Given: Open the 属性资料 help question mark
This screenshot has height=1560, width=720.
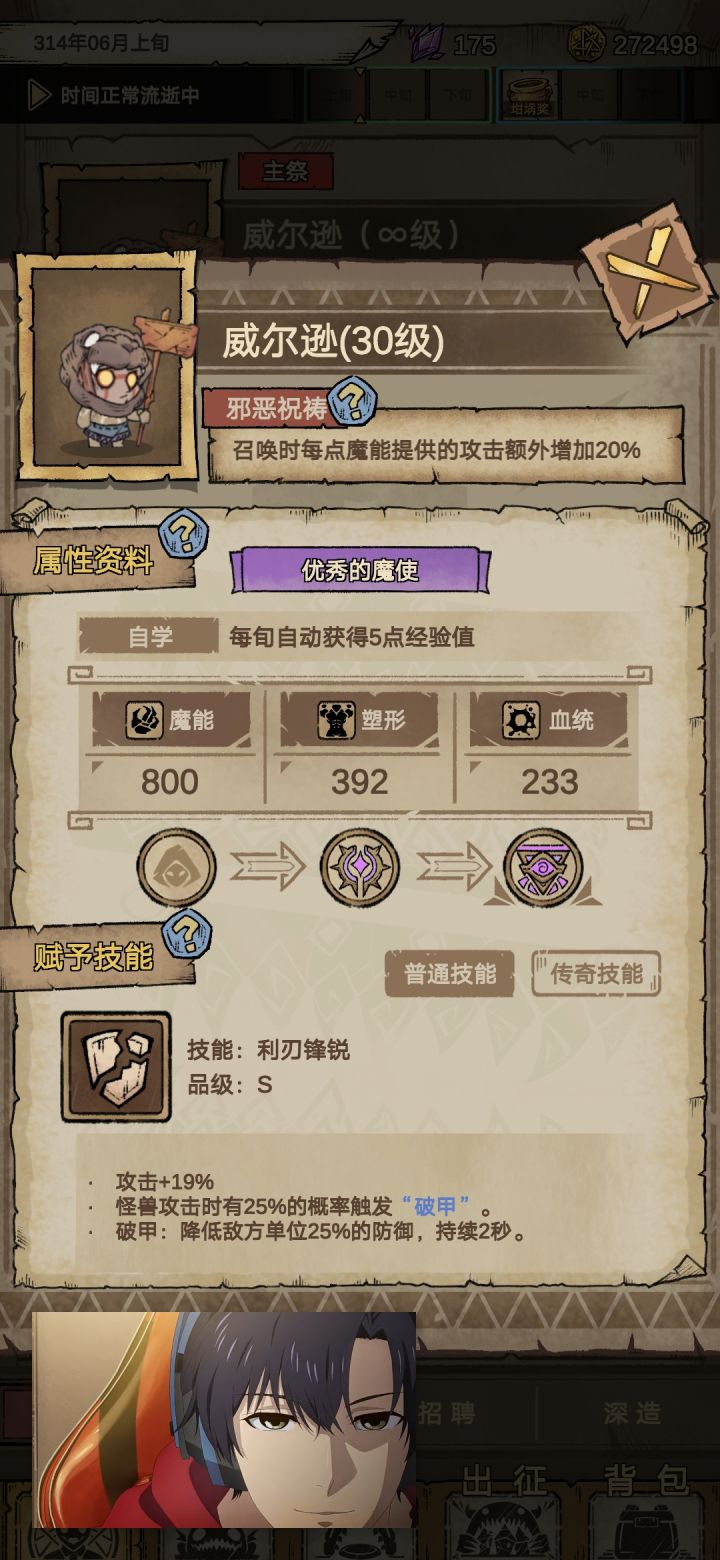Looking at the screenshot, I should click(x=184, y=533).
